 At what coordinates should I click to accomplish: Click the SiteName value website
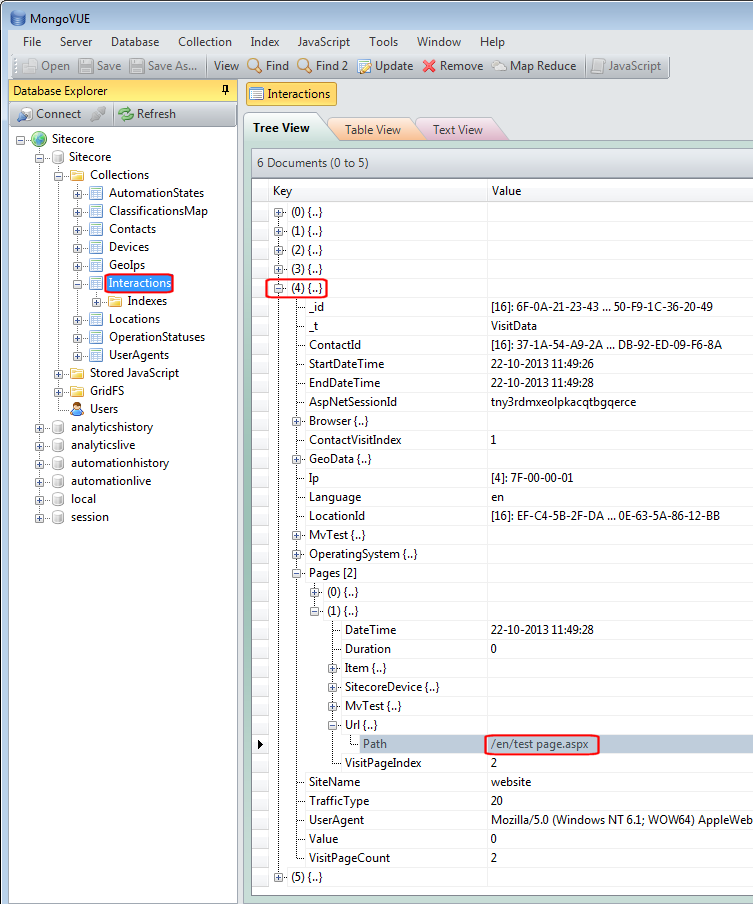click(x=511, y=782)
